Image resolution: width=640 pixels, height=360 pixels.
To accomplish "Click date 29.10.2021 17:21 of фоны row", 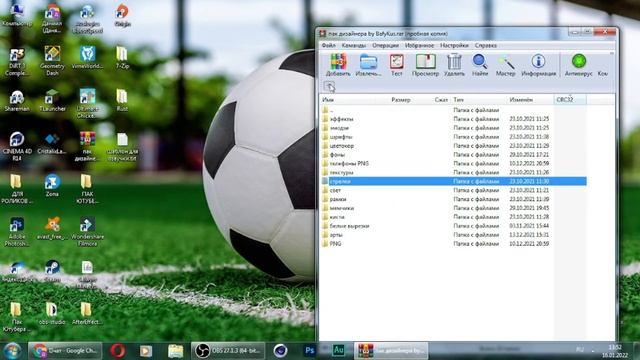I will pos(529,155).
